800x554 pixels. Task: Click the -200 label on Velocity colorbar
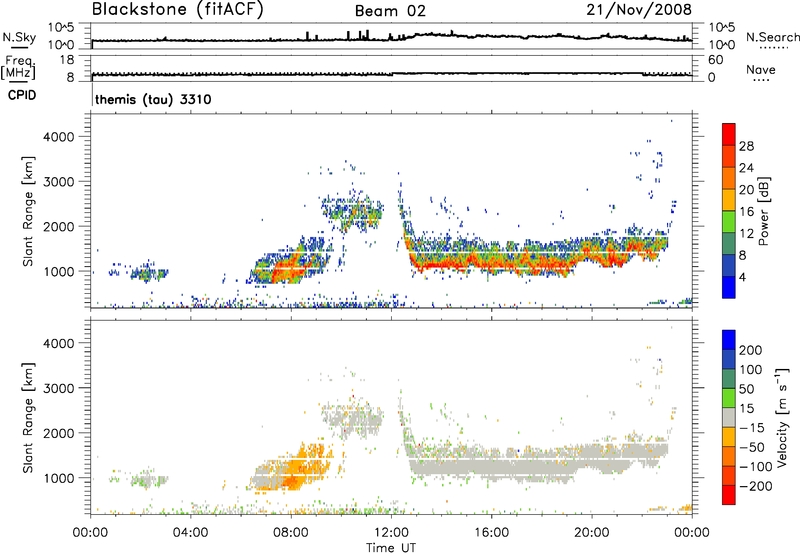(756, 486)
